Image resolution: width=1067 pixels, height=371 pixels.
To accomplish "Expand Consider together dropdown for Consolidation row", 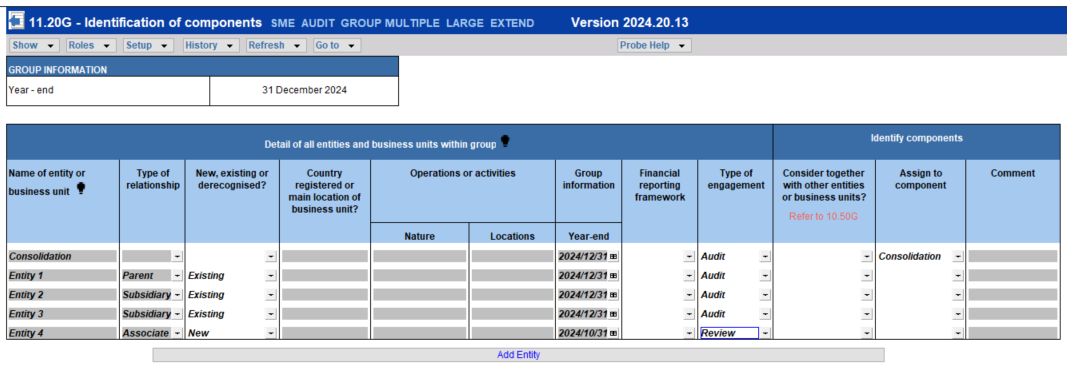I will pos(866,257).
